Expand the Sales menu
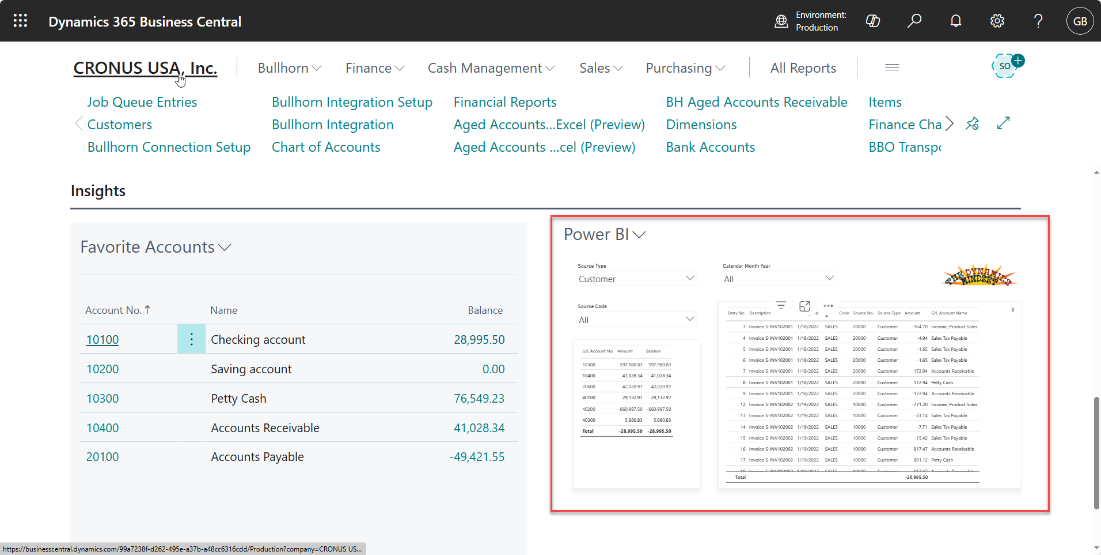1101x555 pixels. coord(601,68)
